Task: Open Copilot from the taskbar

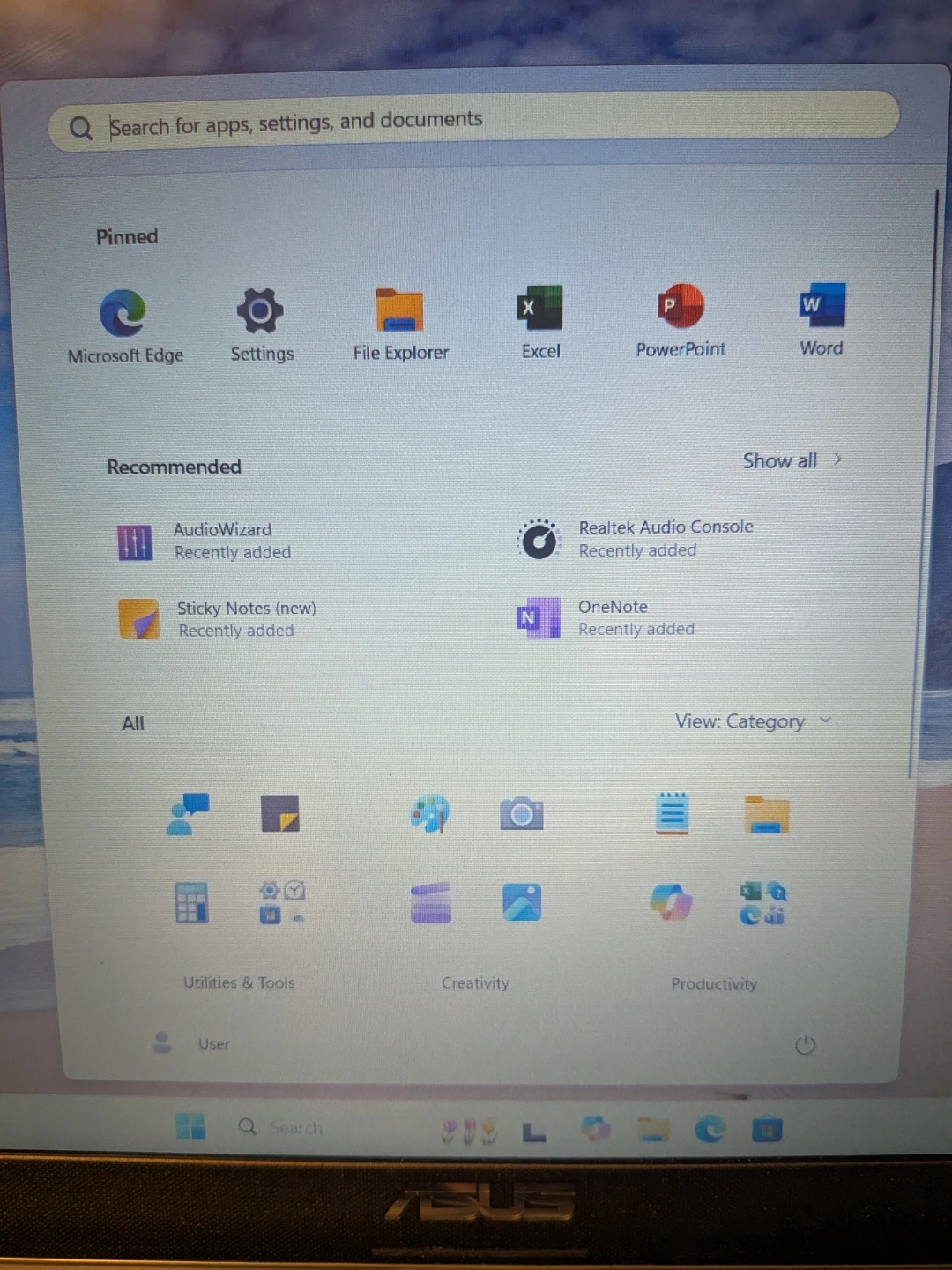Action: pyautogui.click(x=596, y=1128)
